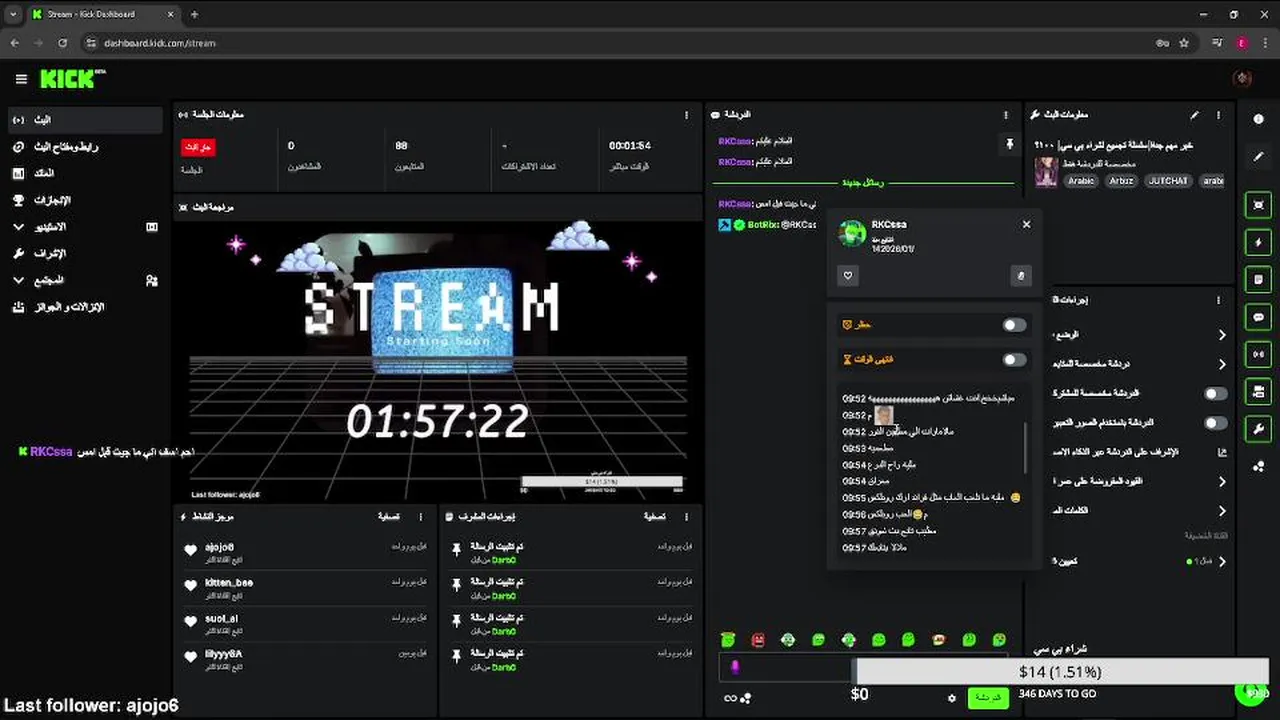Click the stream category thumbnail image

tap(1046, 171)
